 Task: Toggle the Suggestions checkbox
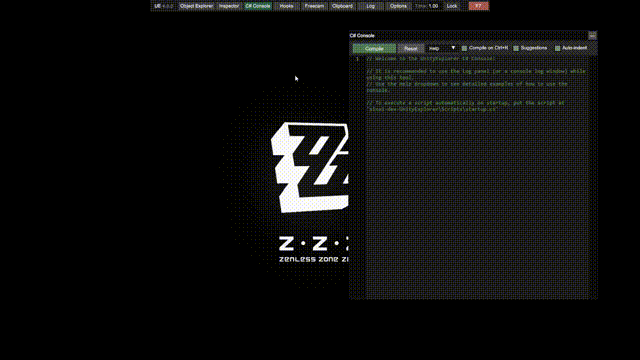coord(516,48)
